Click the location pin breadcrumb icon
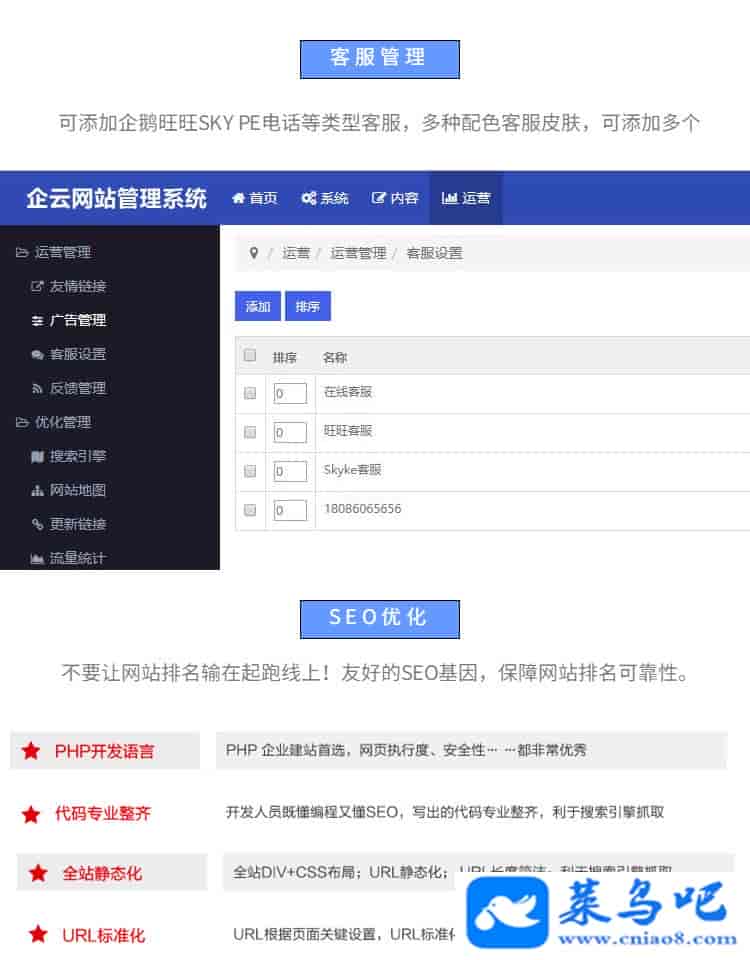 (x=254, y=253)
